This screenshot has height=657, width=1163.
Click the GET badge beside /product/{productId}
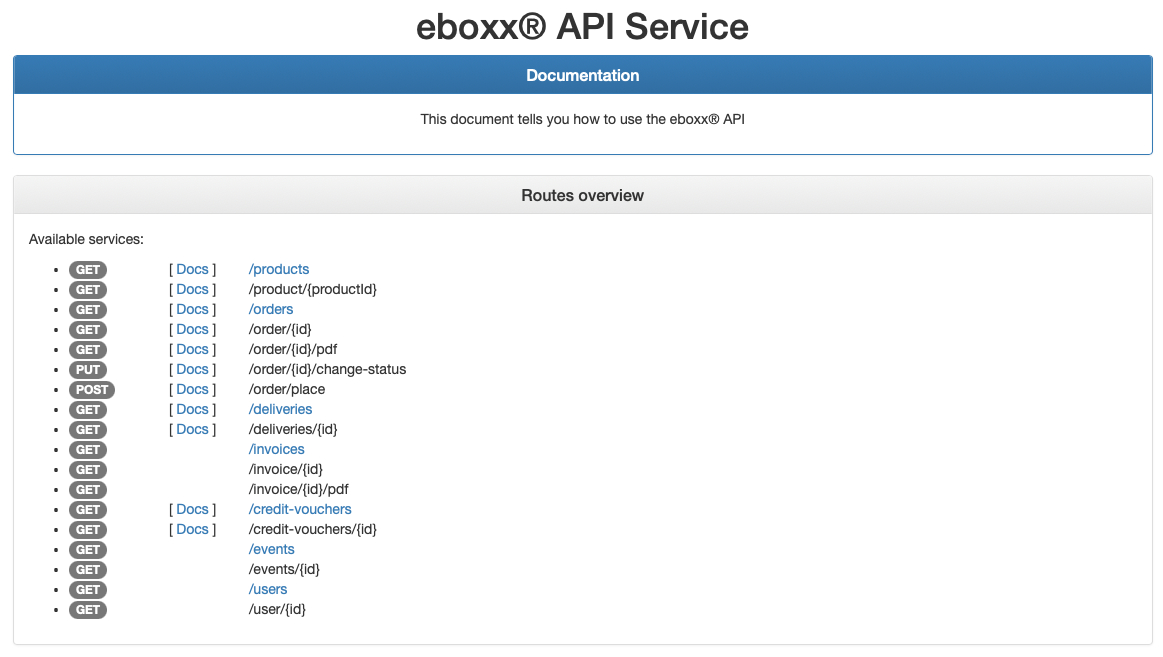point(88,290)
